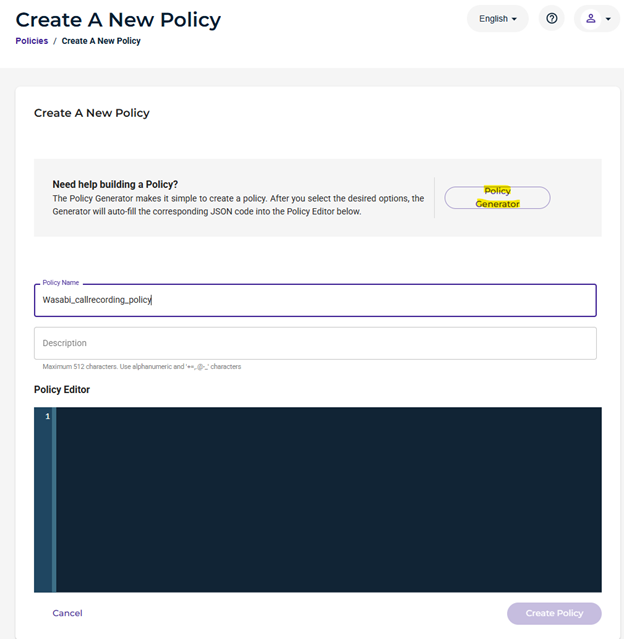The height and width of the screenshot is (639, 624).
Task: Open the help question mark icon
Action: 551,19
